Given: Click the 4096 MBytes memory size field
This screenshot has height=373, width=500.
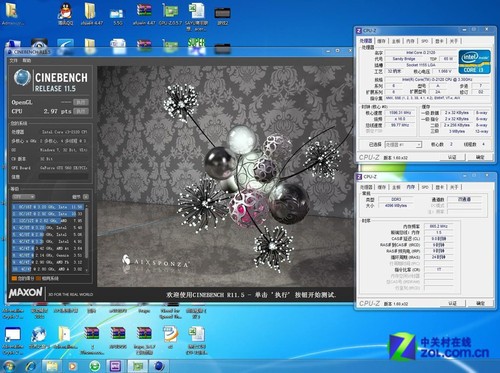Looking at the screenshot, I should pos(396,206).
